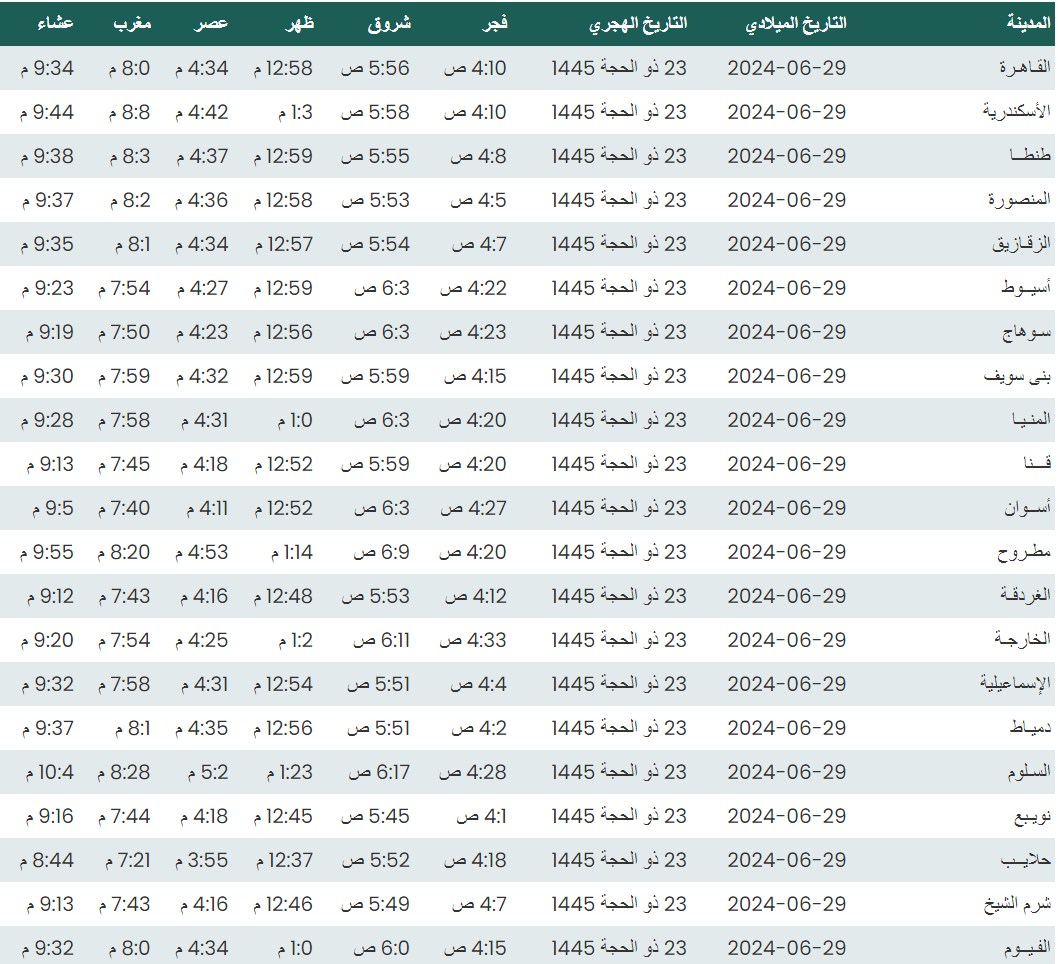Screen dimensions: 1058x964
Task: Select the مطروح city name cell
Action: [x=1025, y=552]
